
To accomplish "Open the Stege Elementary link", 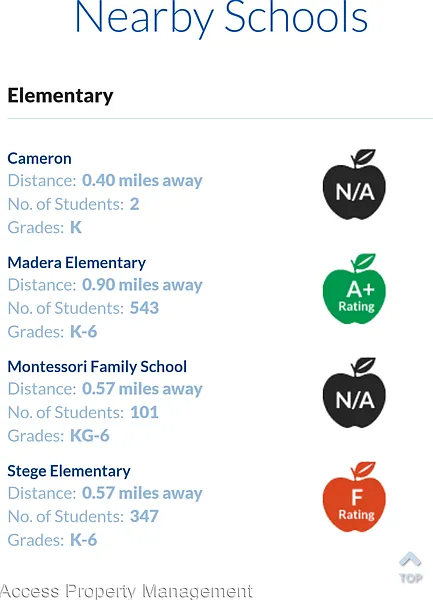I will click(x=69, y=471).
